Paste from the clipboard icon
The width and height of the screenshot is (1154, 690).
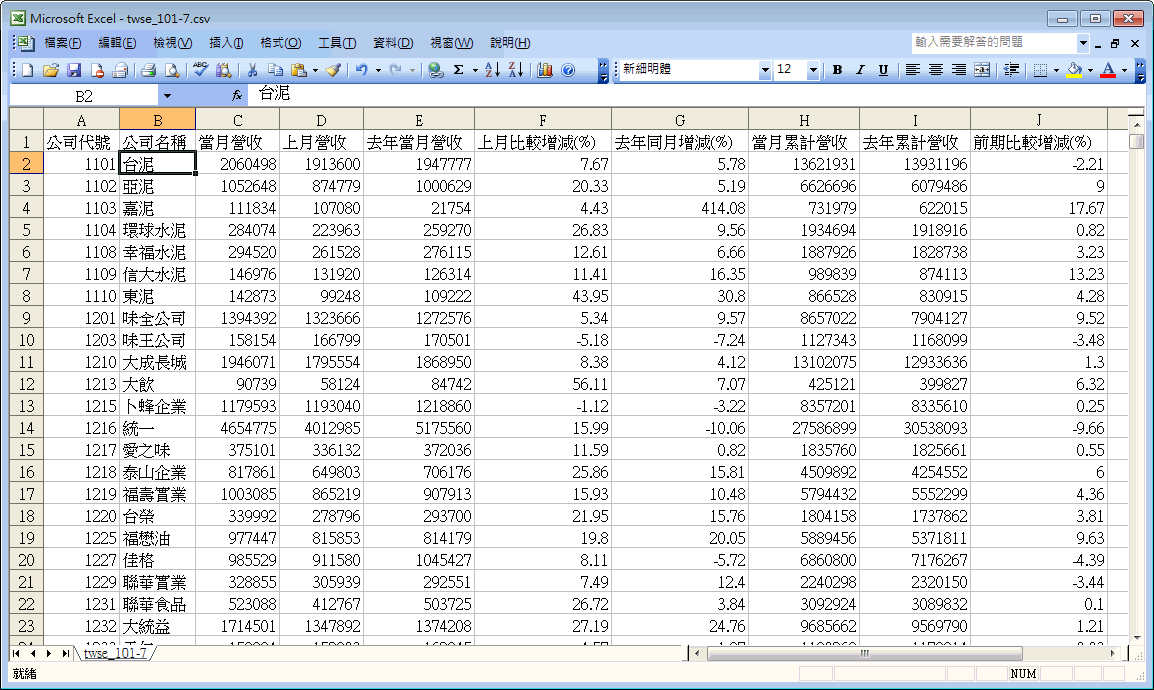[298, 70]
